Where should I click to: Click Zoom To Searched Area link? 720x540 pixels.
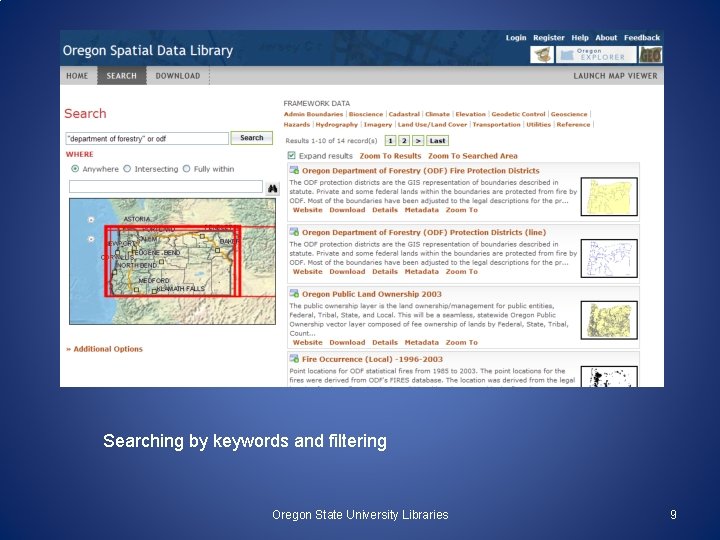472,156
